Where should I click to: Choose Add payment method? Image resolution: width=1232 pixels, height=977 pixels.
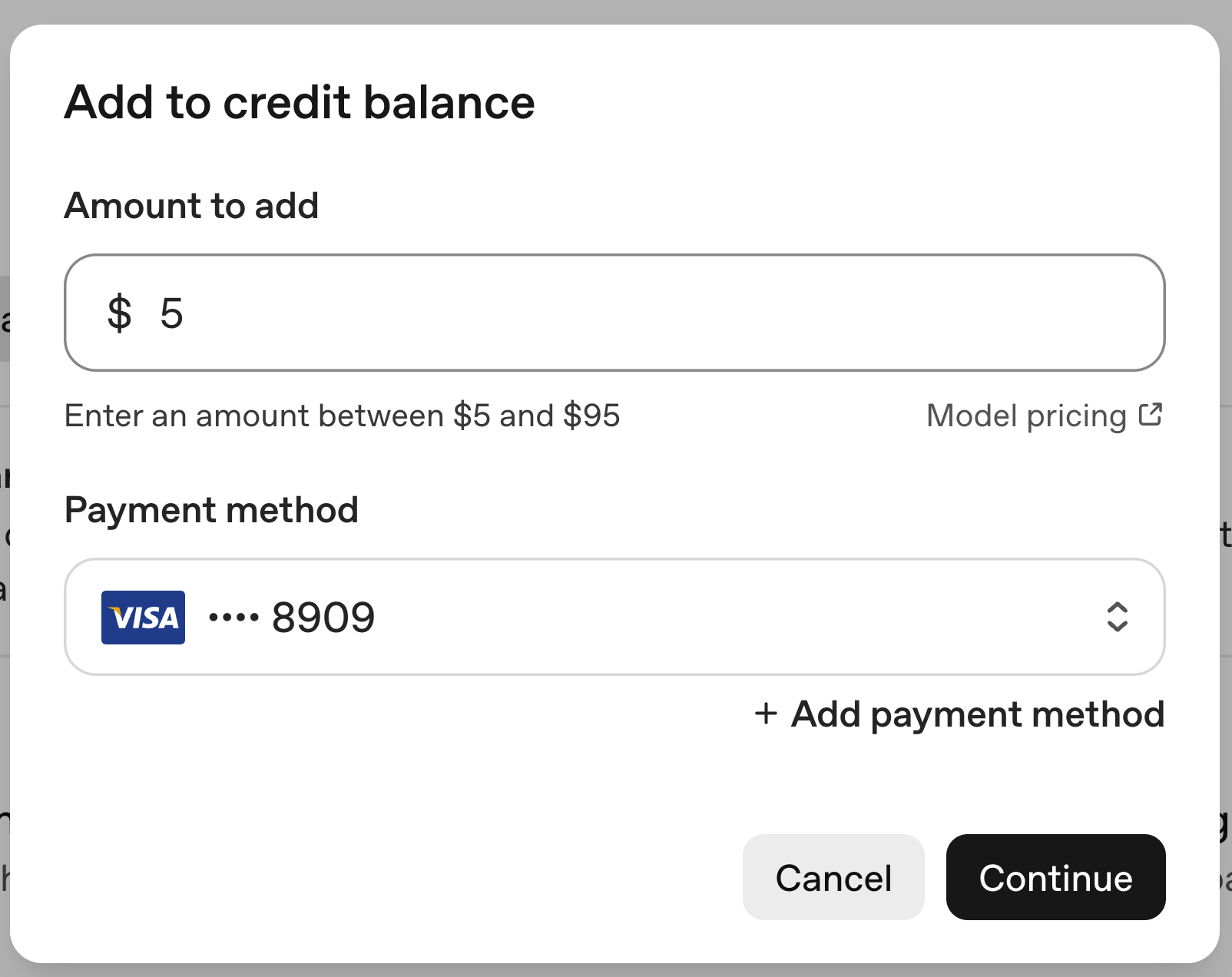pos(977,714)
